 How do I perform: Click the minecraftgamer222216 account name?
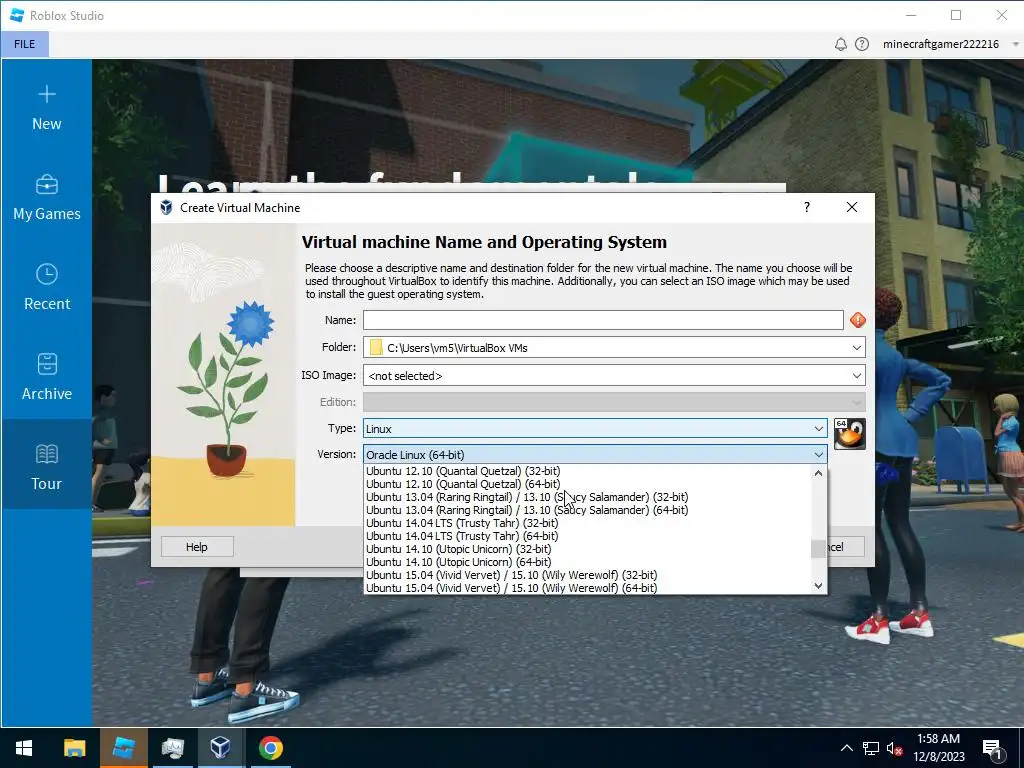pos(940,44)
